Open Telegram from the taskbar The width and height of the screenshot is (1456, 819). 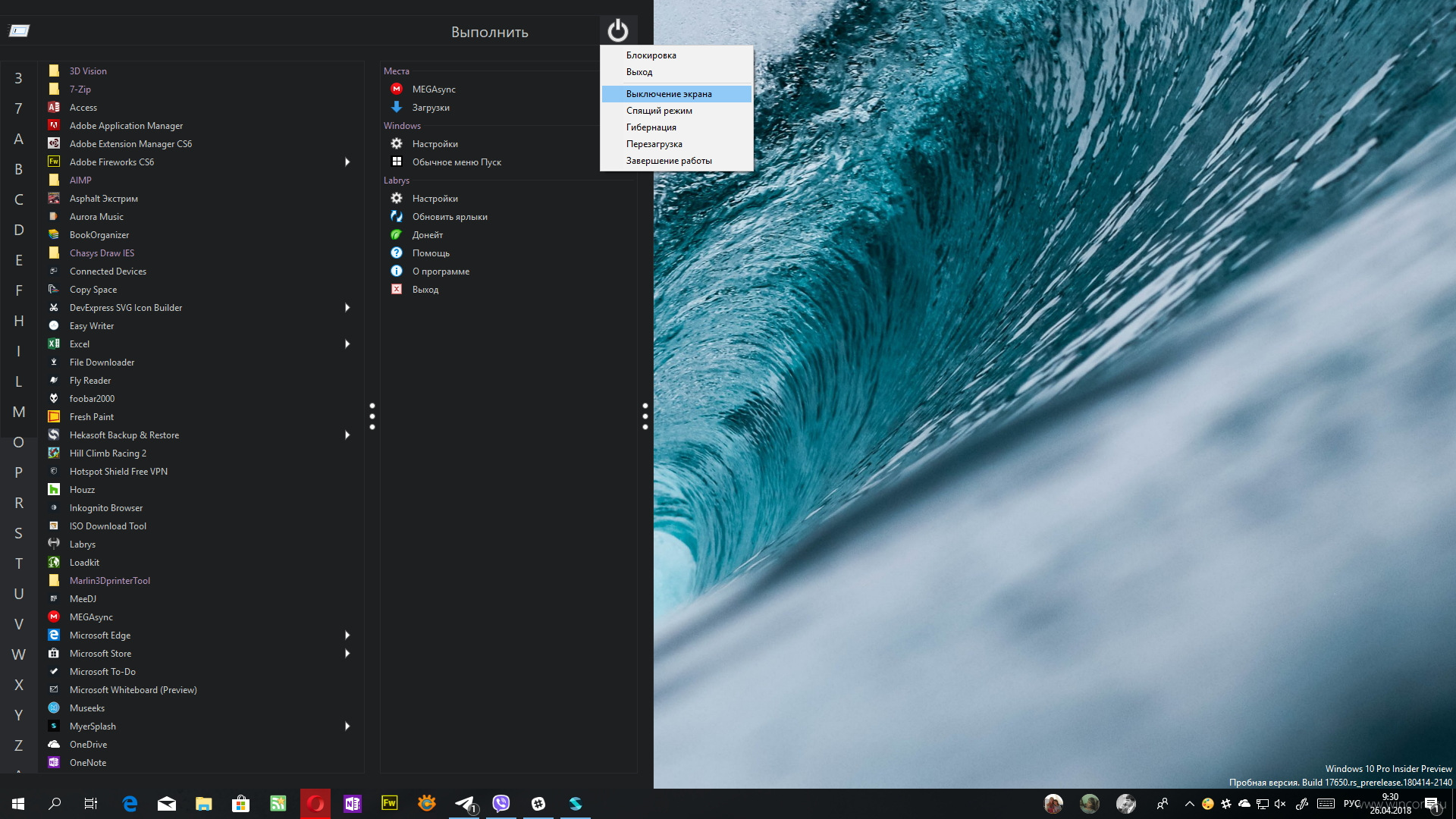464,804
